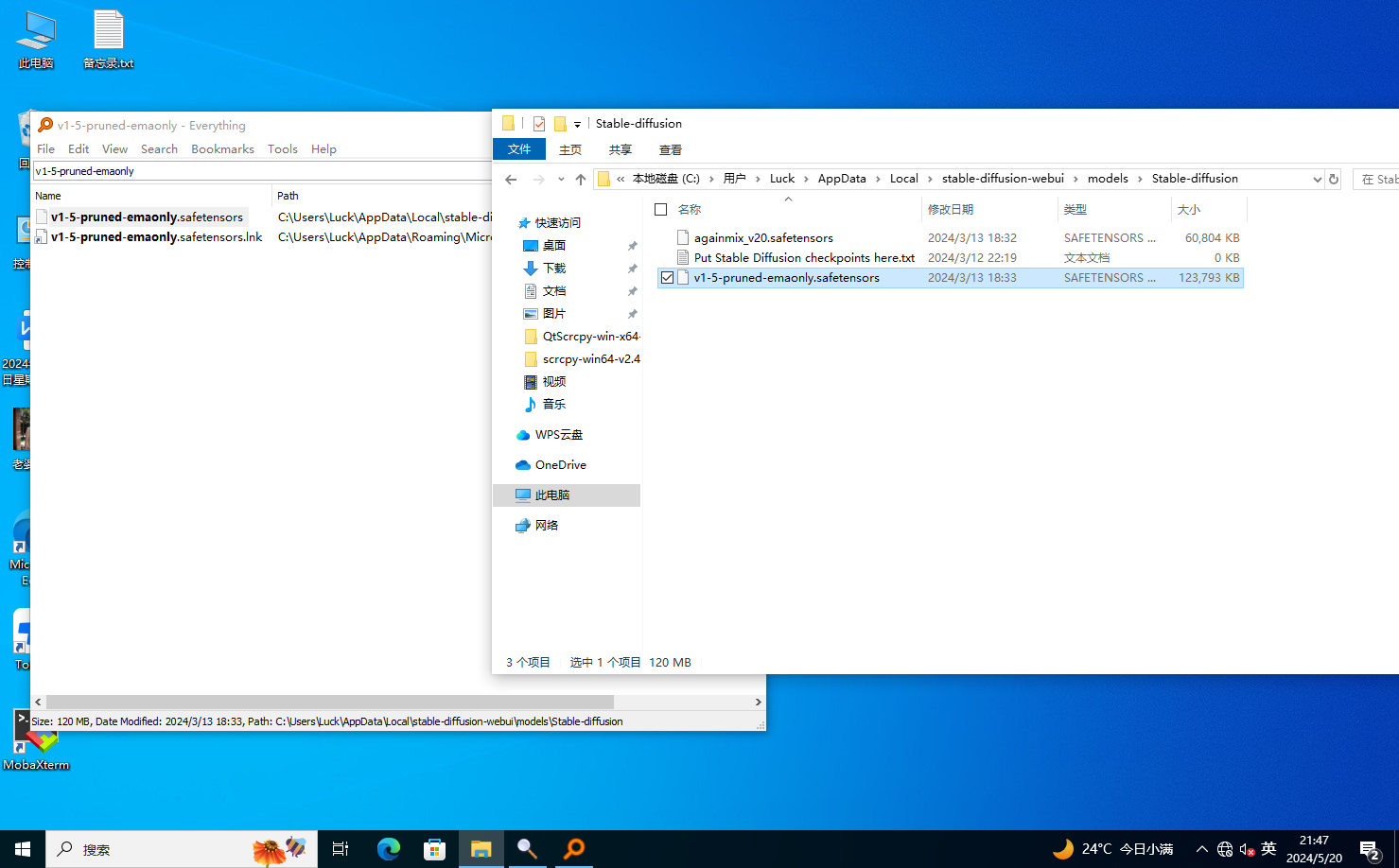Expand the chevron after models in the path
Screen dimensions: 1399x868
(x=1140, y=179)
